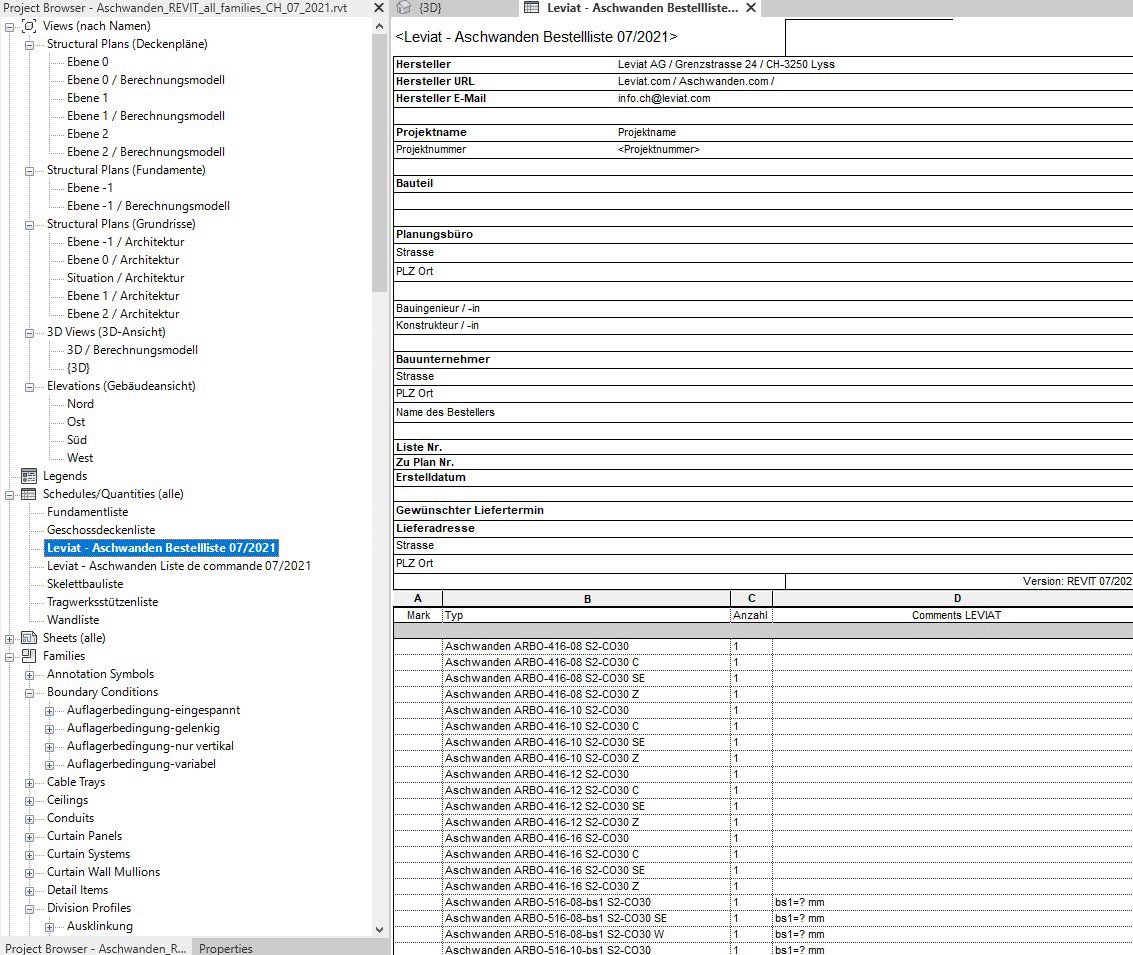The width and height of the screenshot is (1133, 955).
Task: Open Ebene 0 structural plan
Action: point(87,62)
